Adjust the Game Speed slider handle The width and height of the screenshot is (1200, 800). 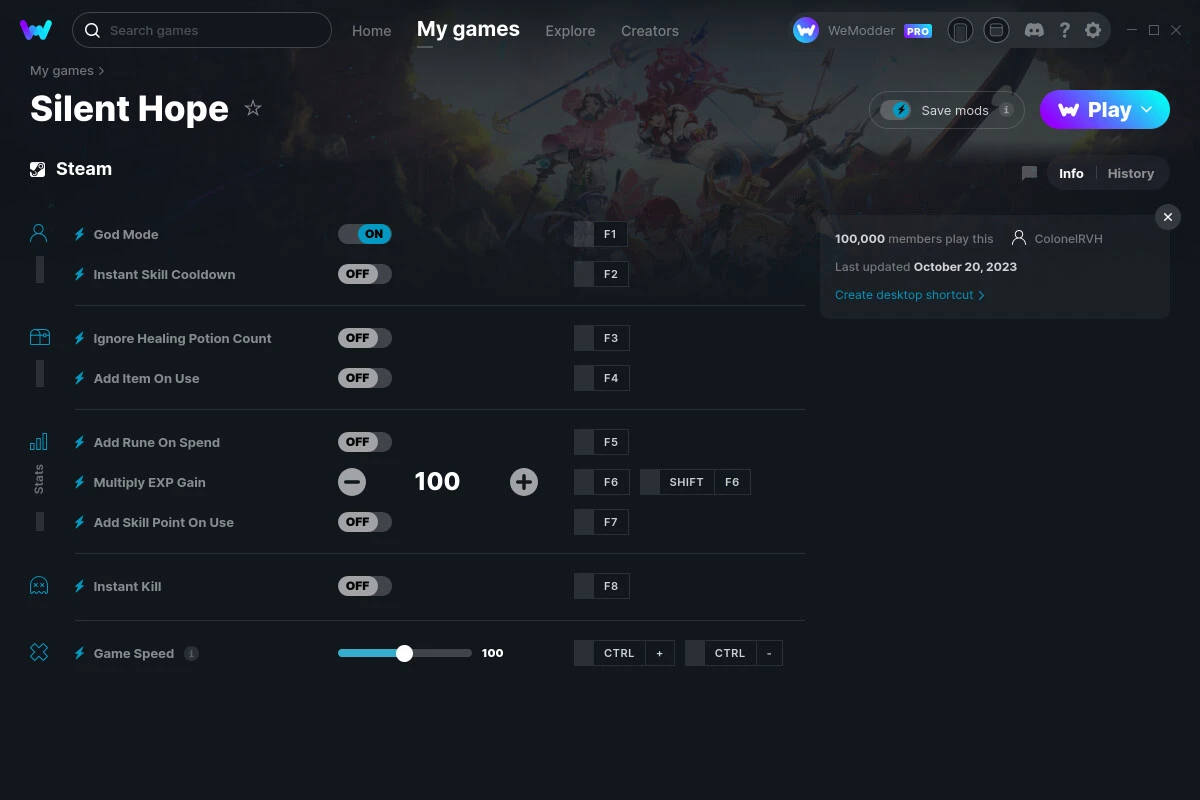(404, 653)
